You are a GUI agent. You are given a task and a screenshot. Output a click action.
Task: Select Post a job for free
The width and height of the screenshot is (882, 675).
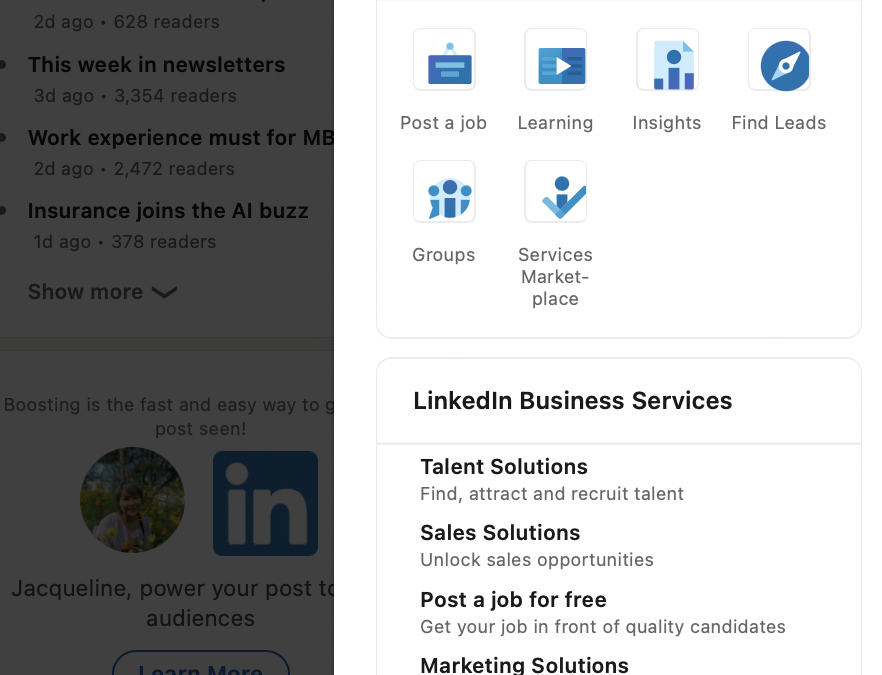coord(513,600)
